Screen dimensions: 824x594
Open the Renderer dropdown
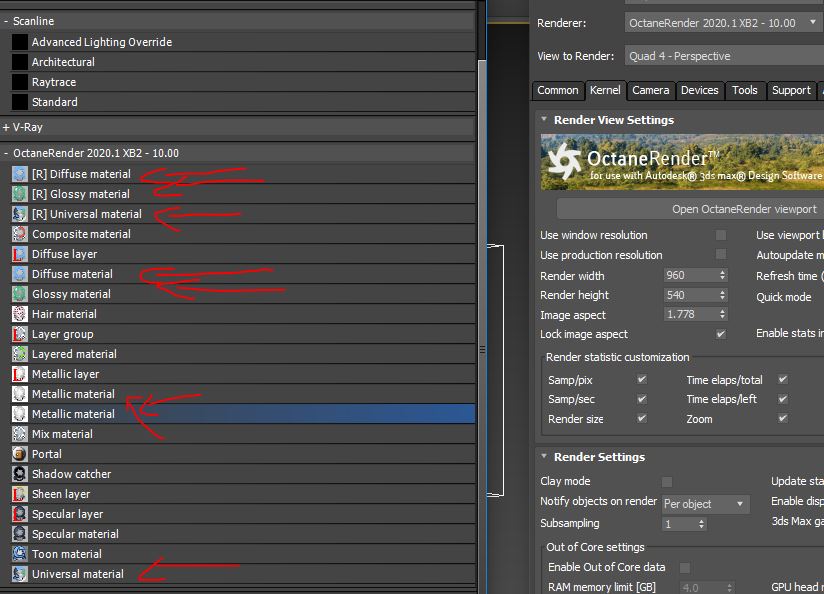pyautogui.click(x=724, y=23)
